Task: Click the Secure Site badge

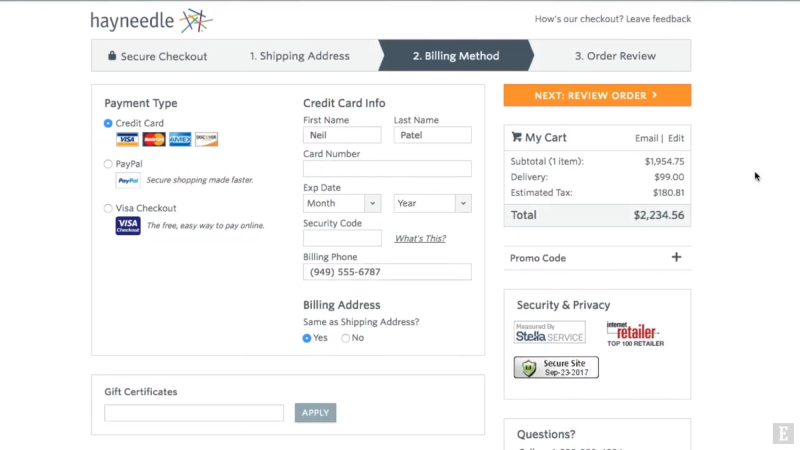Action: (556, 367)
